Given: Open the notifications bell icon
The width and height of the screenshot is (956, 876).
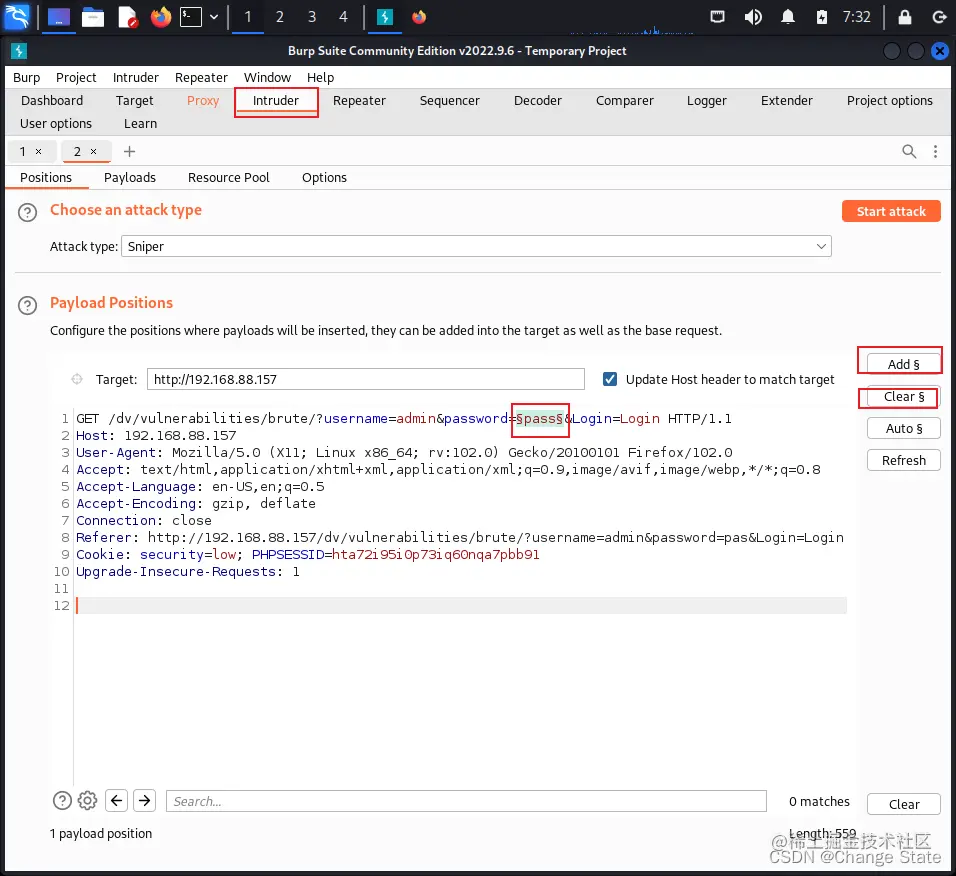Looking at the screenshot, I should (788, 17).
